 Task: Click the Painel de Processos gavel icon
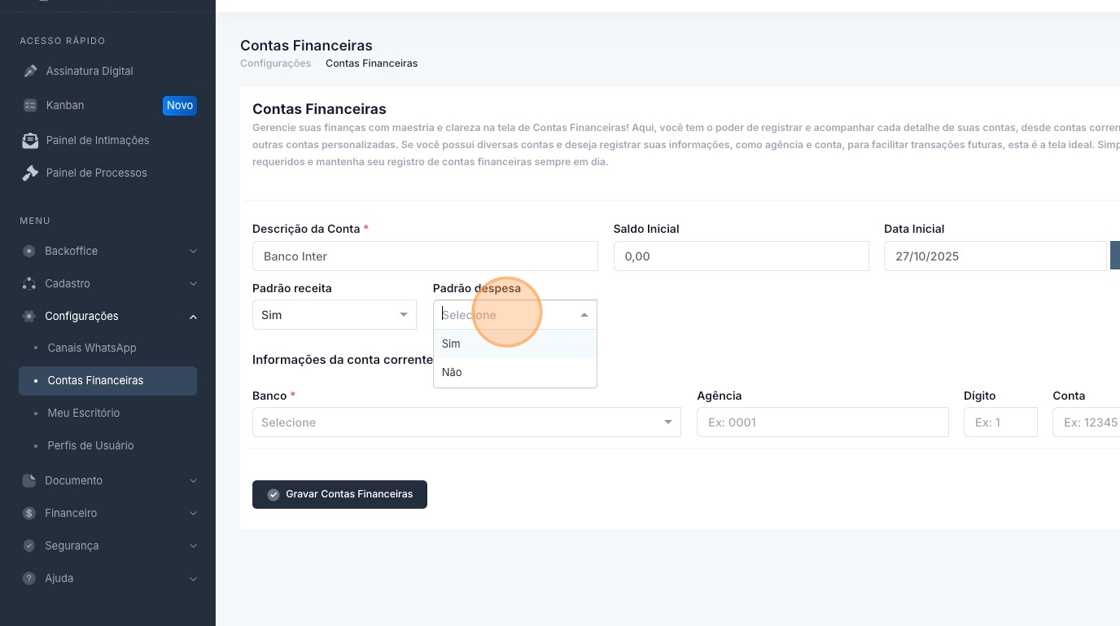tap(30, 173)
